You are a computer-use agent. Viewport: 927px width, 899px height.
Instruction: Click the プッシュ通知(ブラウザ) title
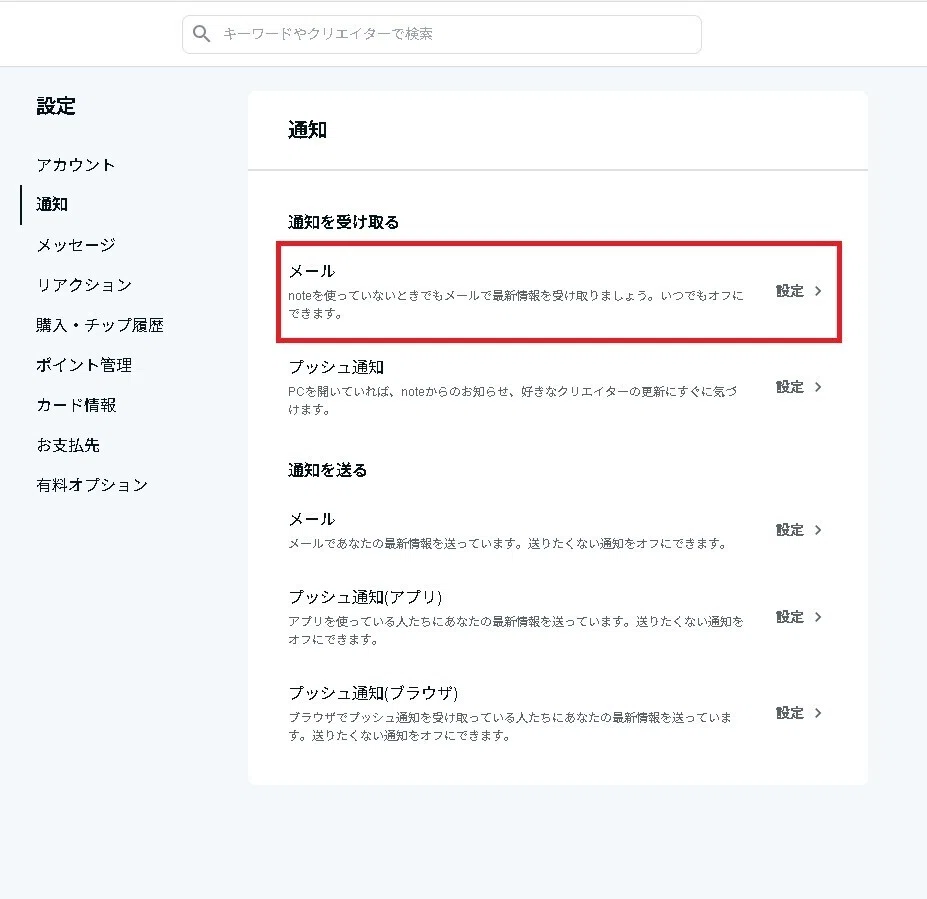[x=374, y=693]
